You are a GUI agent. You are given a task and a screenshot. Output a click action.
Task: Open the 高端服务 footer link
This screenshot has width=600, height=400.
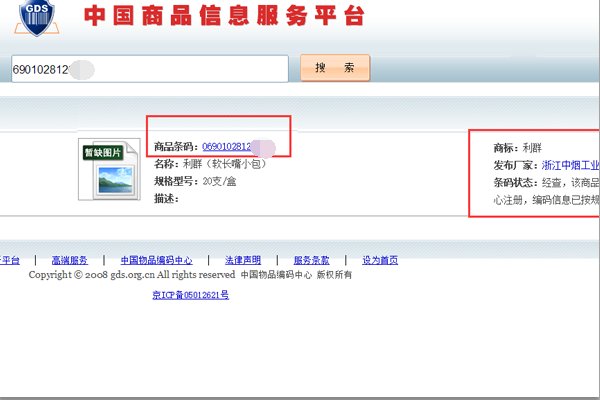coord(70,260)
